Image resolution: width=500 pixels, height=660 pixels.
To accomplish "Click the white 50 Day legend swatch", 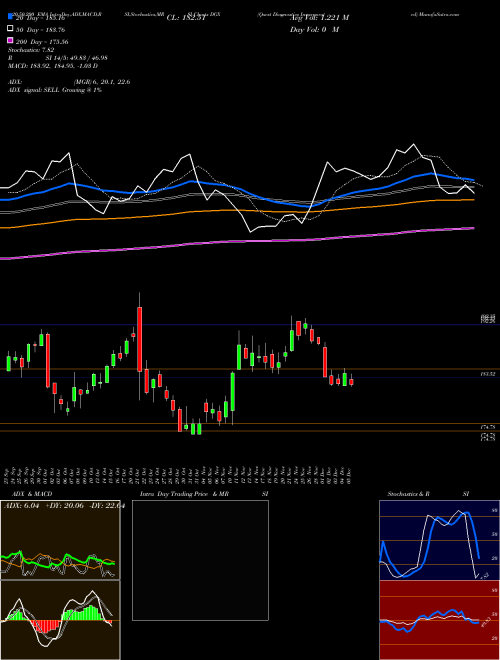I will pos(10,29).
